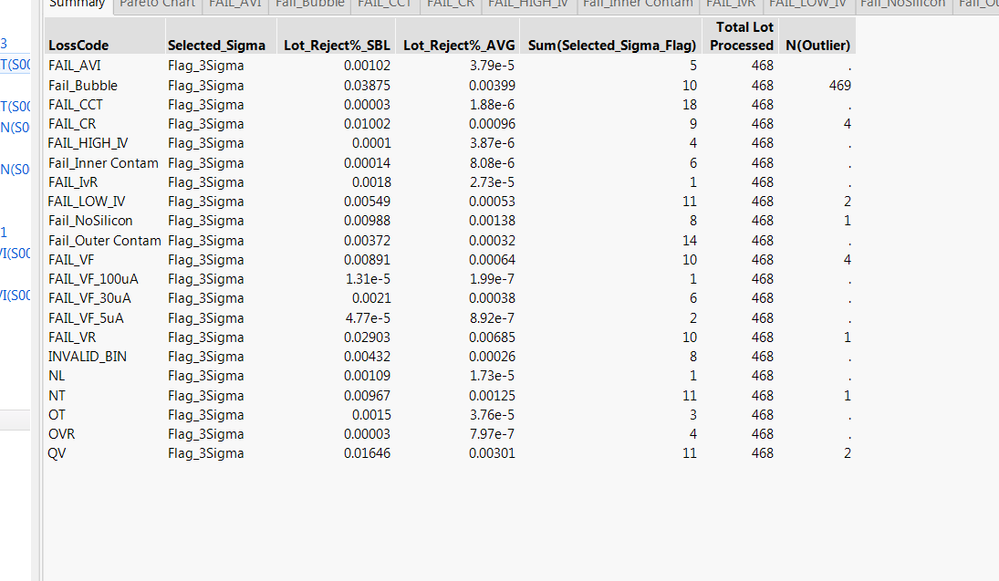Open the Fail_NoSilicon tab
The image size is (999, 581).
click(902, 4)
